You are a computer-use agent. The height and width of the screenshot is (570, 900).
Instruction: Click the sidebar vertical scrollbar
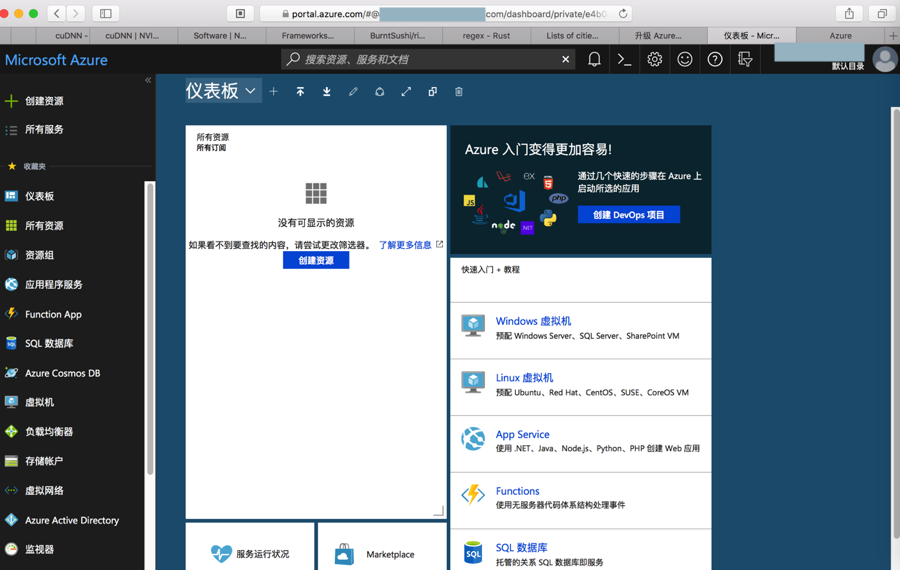150,328
